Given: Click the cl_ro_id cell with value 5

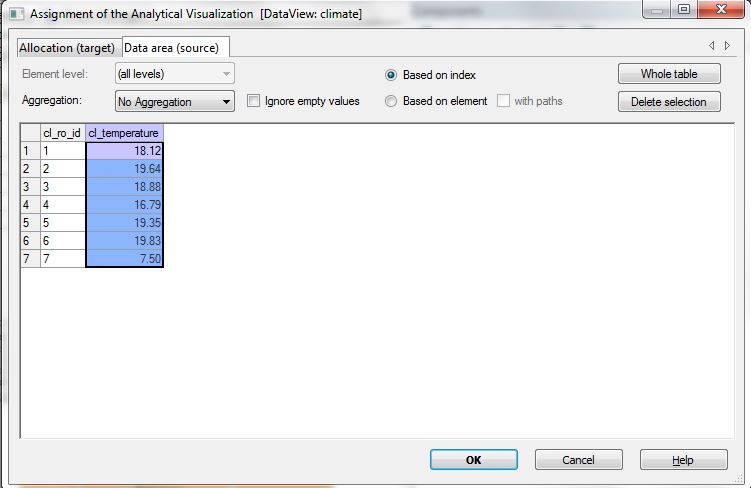Looking at the screenshot, I should tap(63, 223).
